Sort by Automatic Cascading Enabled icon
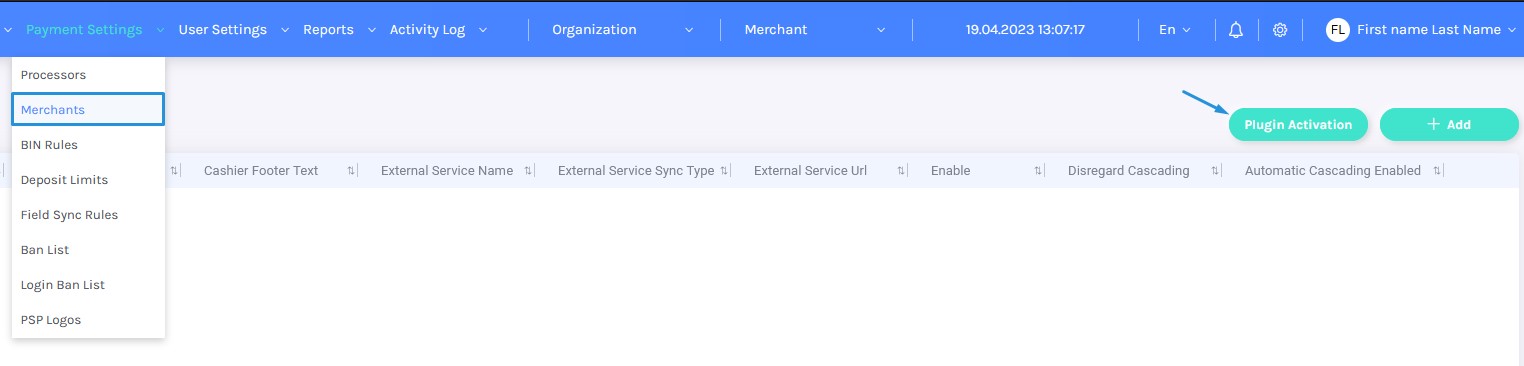The width and height of the screenshot is (1524, 366). (1437, 171)
